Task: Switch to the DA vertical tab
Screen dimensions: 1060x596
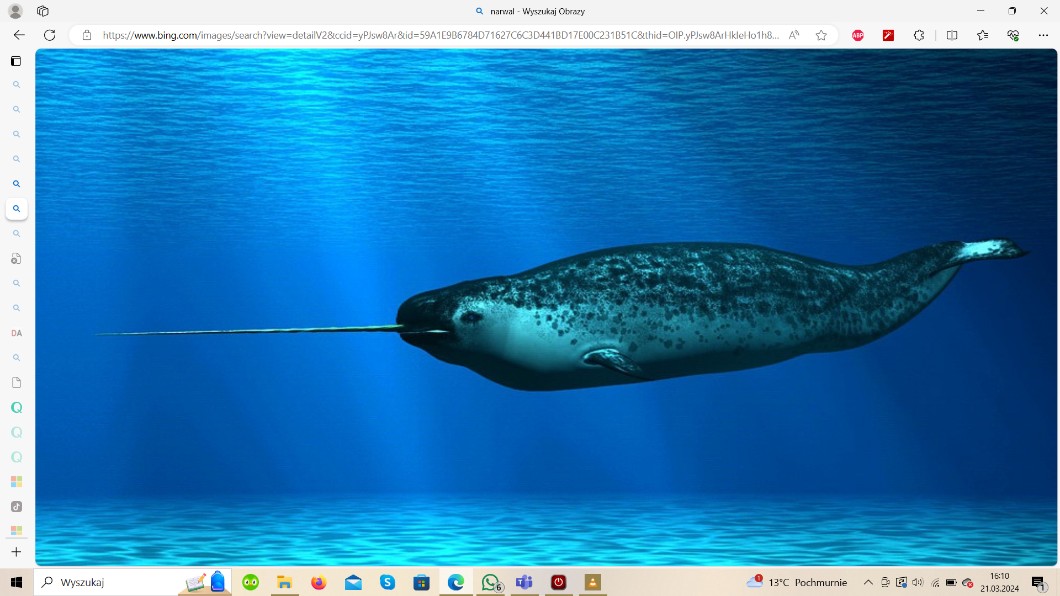Action: (16, 333)
